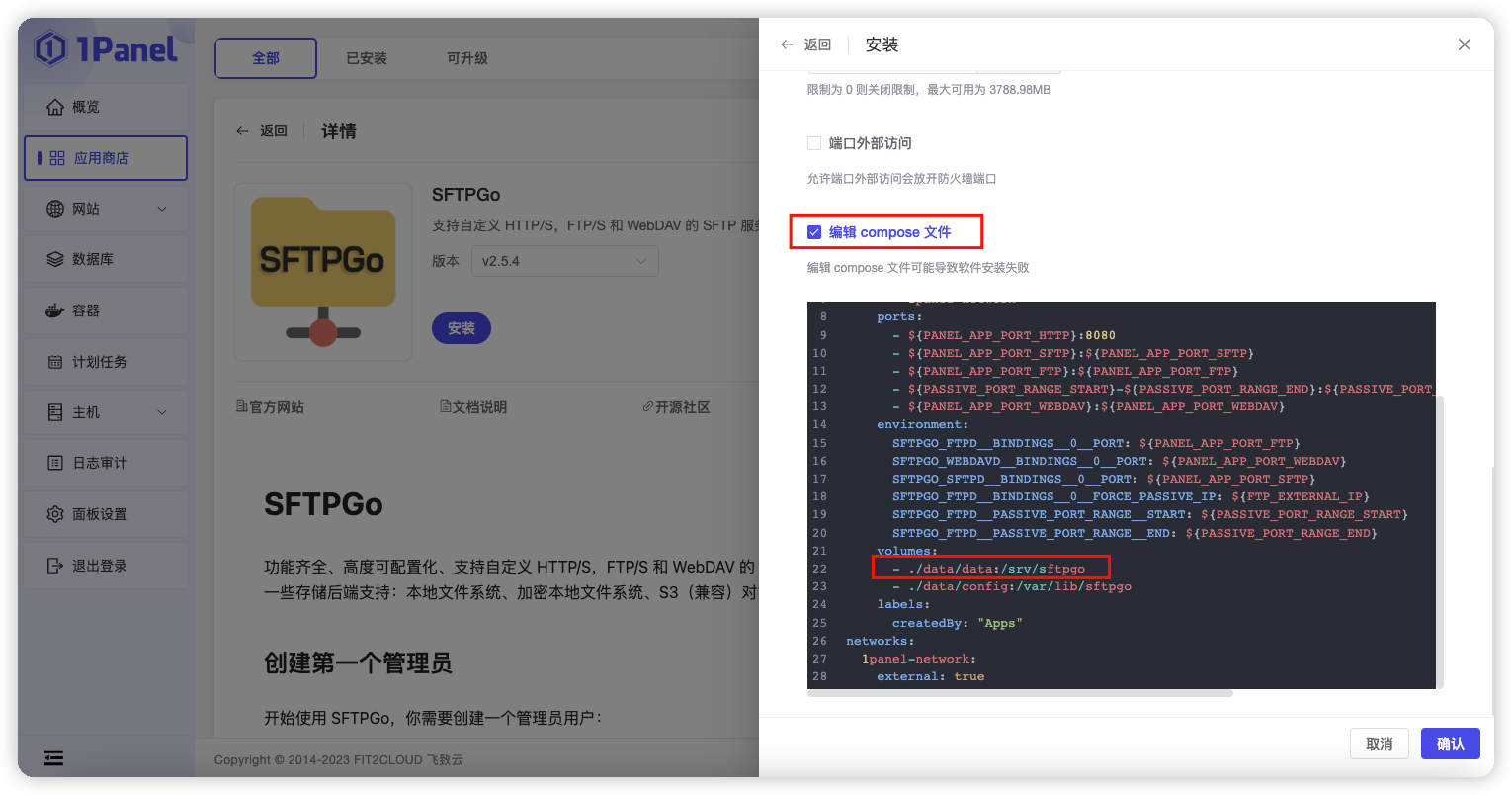Click the 'environment:' line in editor
The image size is (1512, 795).
(x=923, y=424)
